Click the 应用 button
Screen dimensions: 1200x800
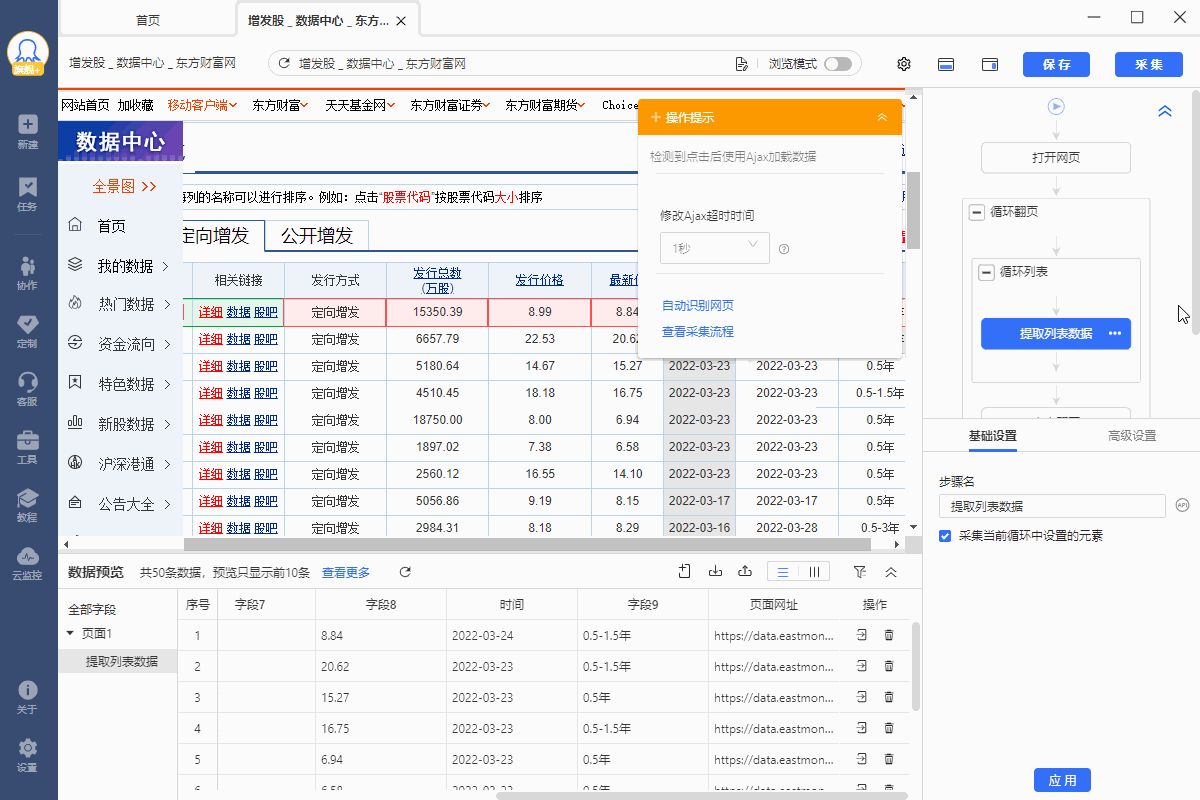(1062, 780)
